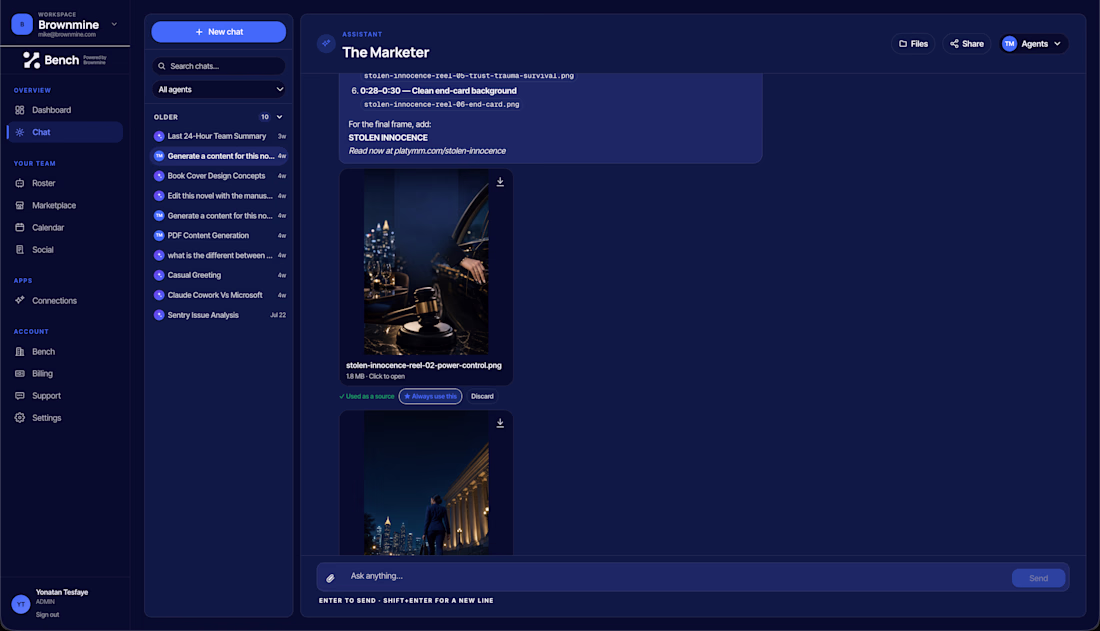This screenshot has width=1100, height=631.
Task: Click the paperclip attach file icon
Action: [x=330, y=578]
